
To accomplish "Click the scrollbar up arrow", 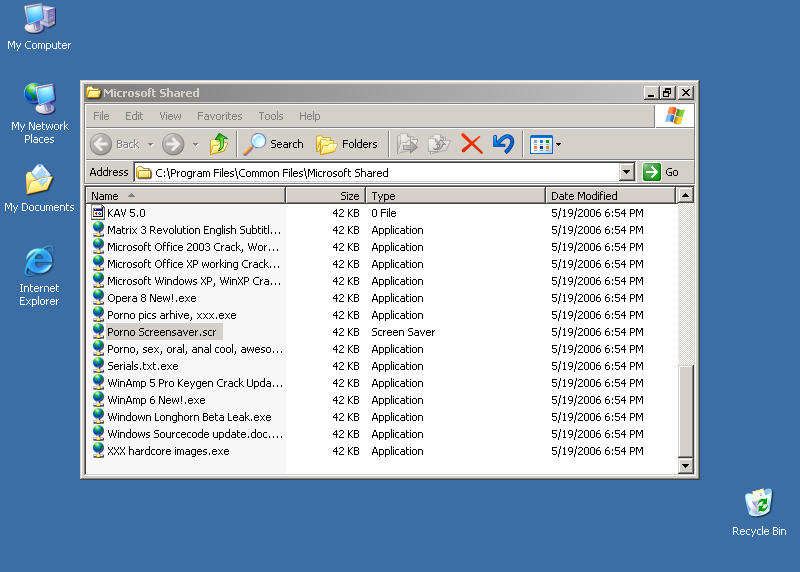I will coord(686,195).
